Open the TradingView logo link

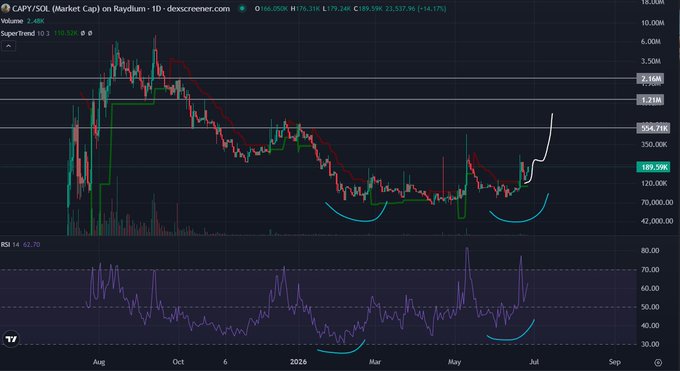tap(11, 339)
